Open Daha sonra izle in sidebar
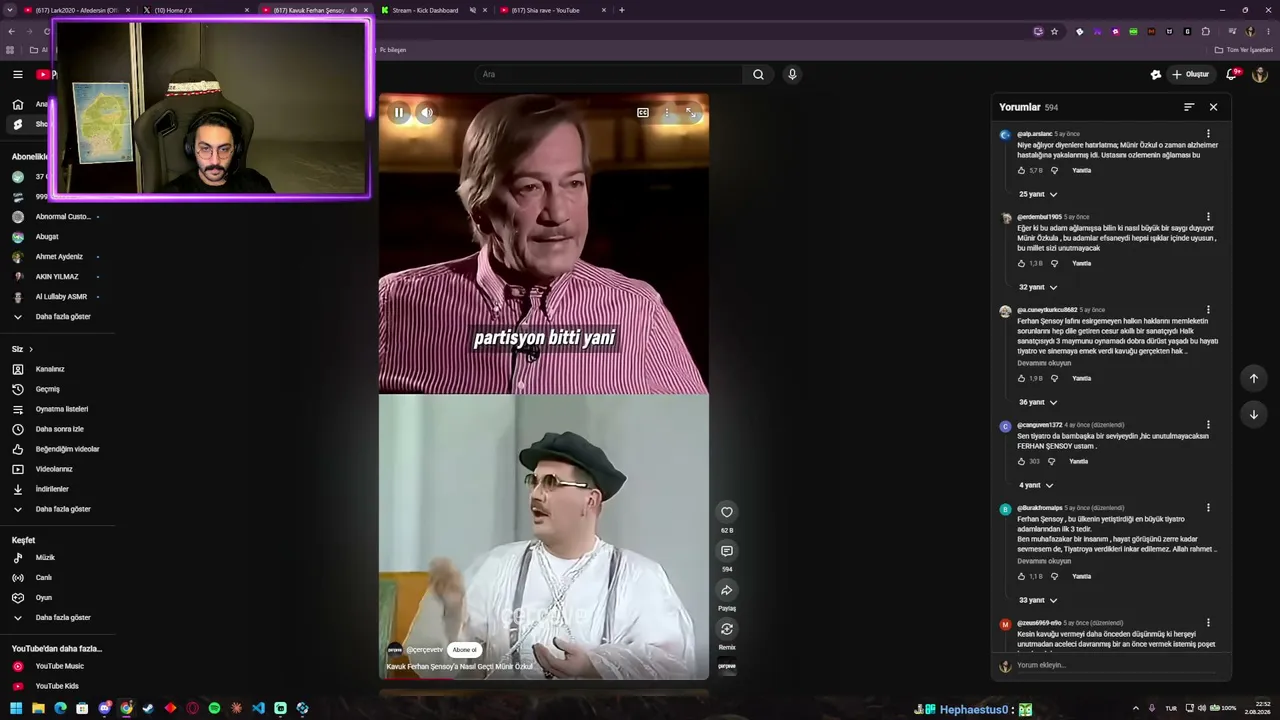The height and width of the screenshot is (720, 1280). coord(58,429)
